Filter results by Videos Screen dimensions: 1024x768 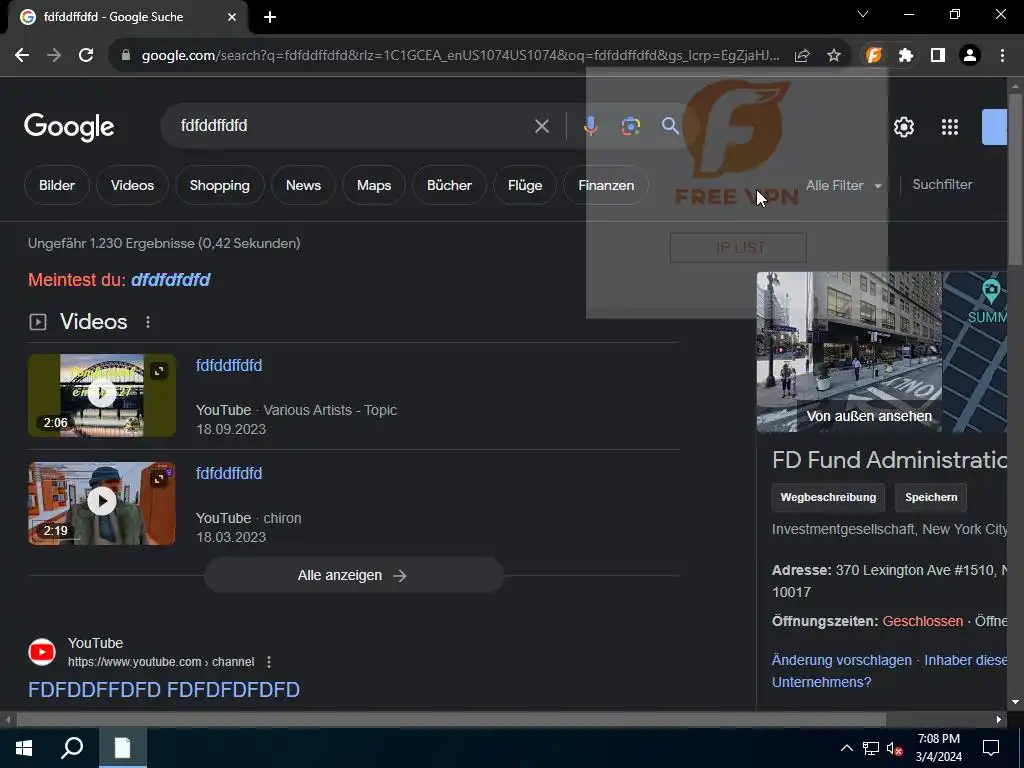point(133,185)
